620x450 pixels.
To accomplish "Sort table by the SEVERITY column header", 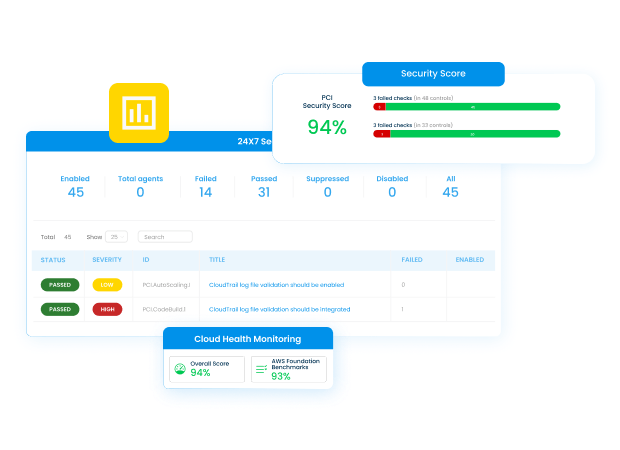I will click(107, 260).
